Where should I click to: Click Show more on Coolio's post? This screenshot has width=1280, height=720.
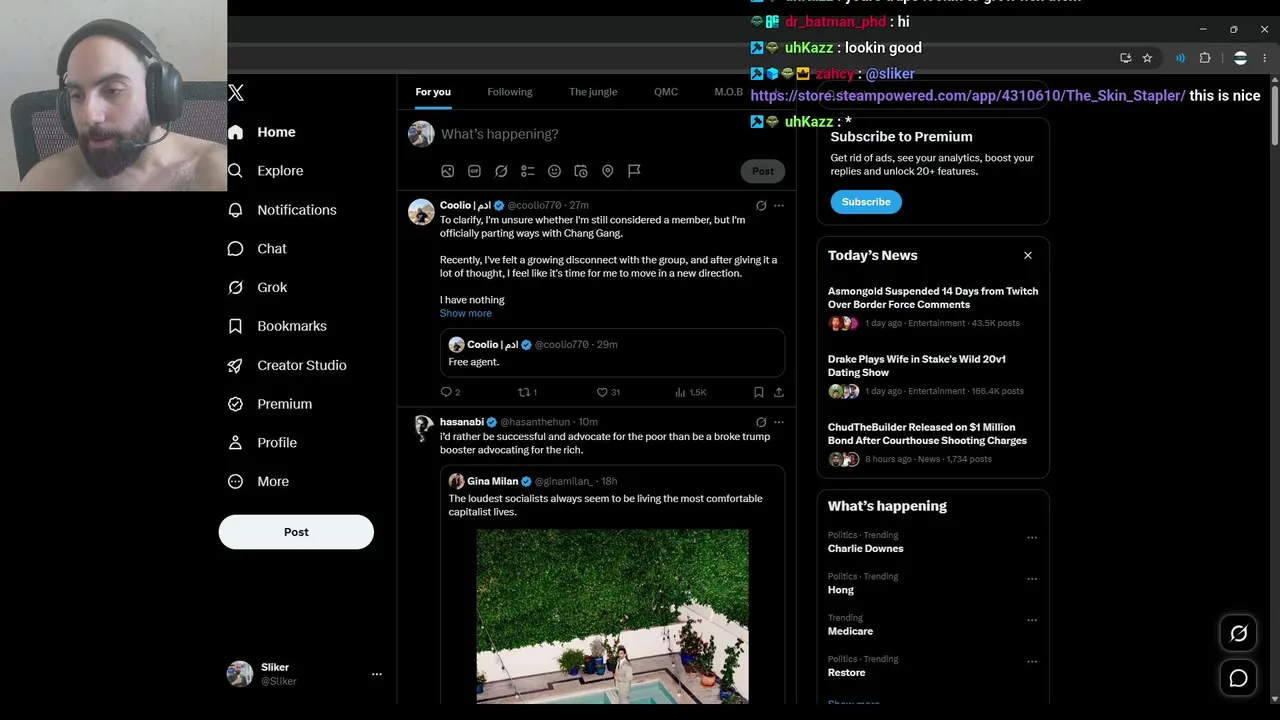coord(466,313)
